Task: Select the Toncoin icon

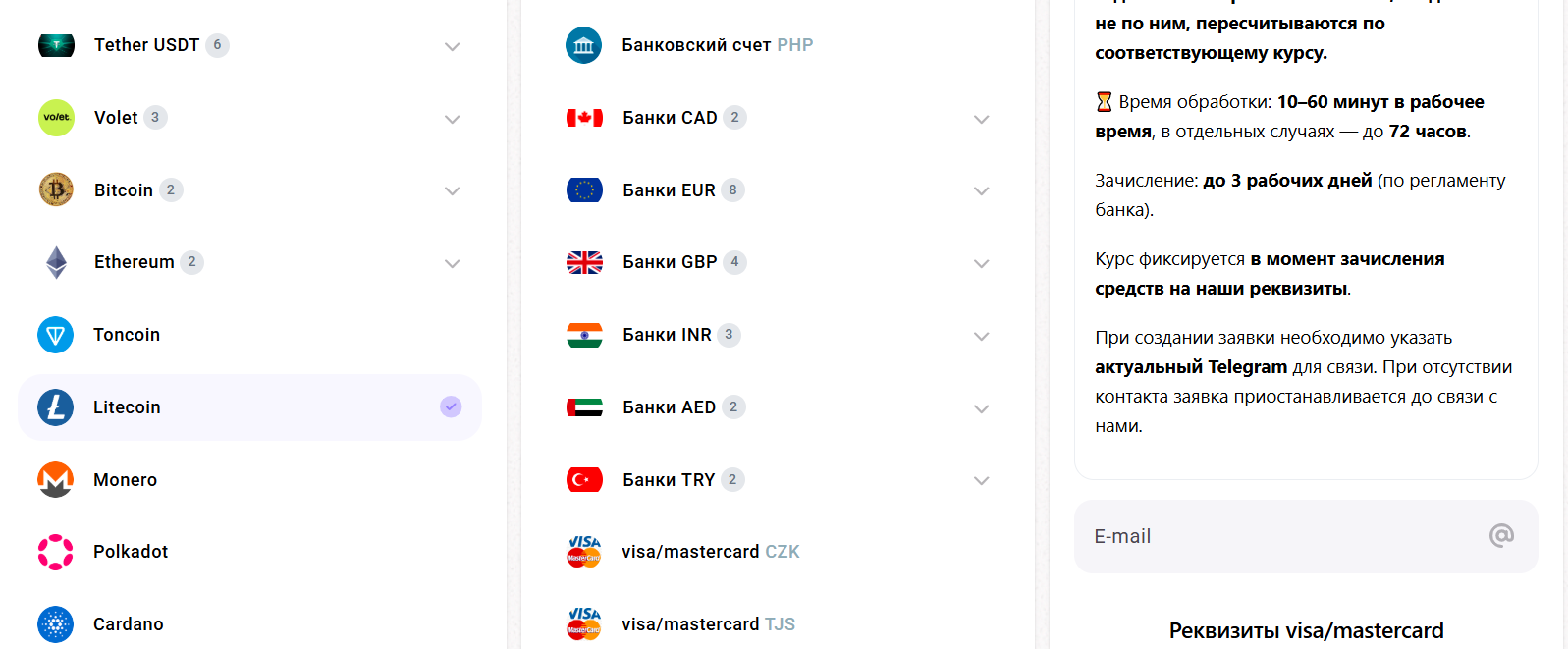Action: pyautogui.click(x=56, y=335)
